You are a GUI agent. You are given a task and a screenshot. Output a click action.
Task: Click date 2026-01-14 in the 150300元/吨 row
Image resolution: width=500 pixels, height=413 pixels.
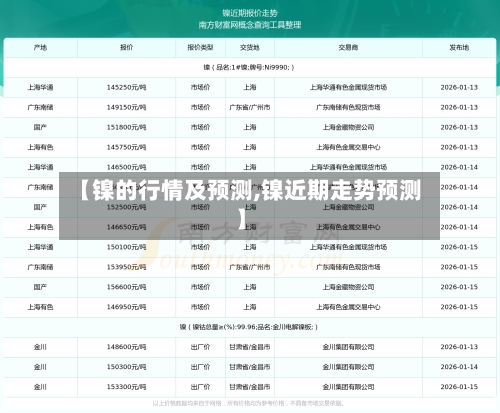point(459,367)
